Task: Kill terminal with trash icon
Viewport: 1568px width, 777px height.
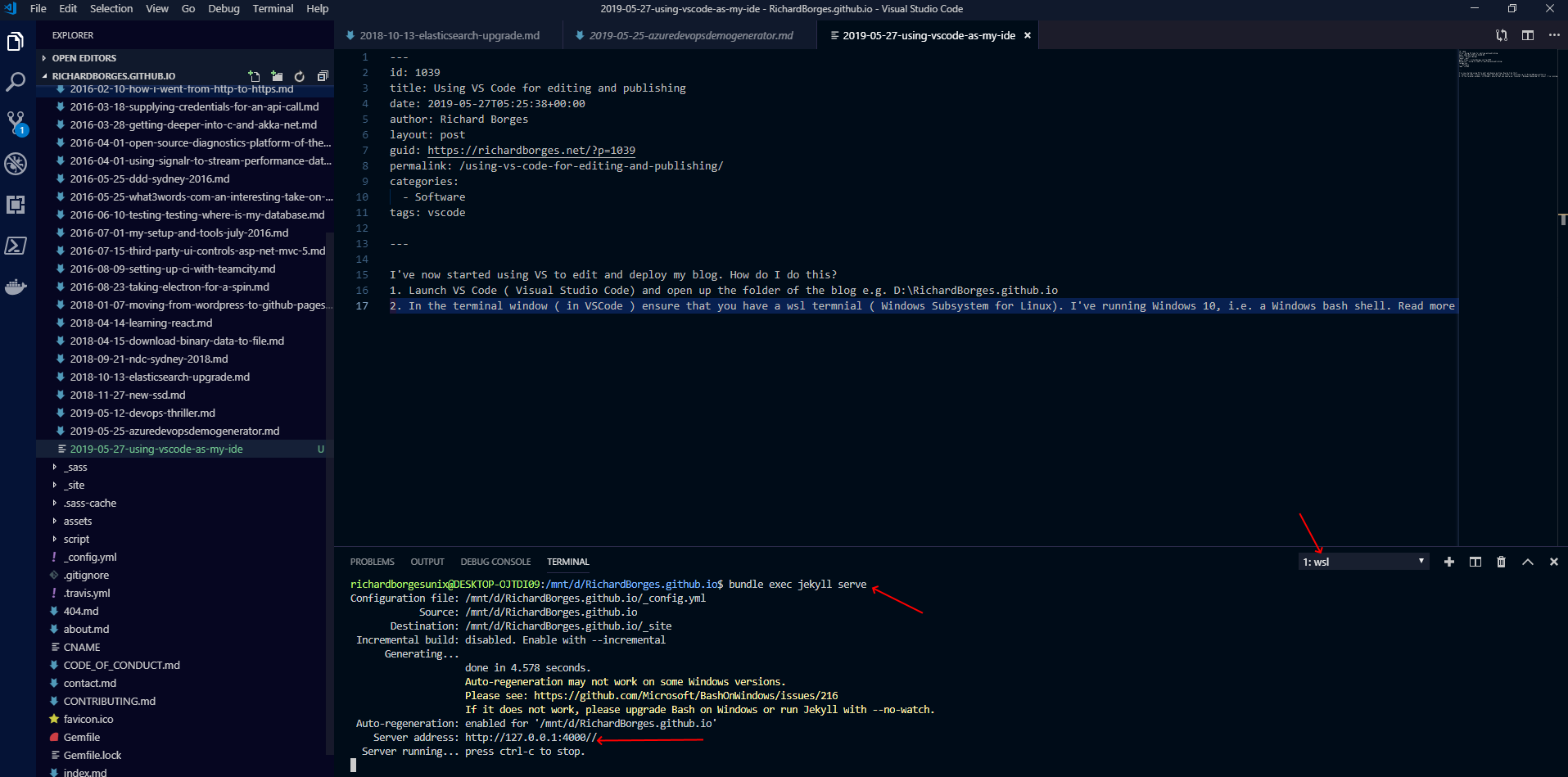Action: pyautogui.click(x=1501, y=562)
